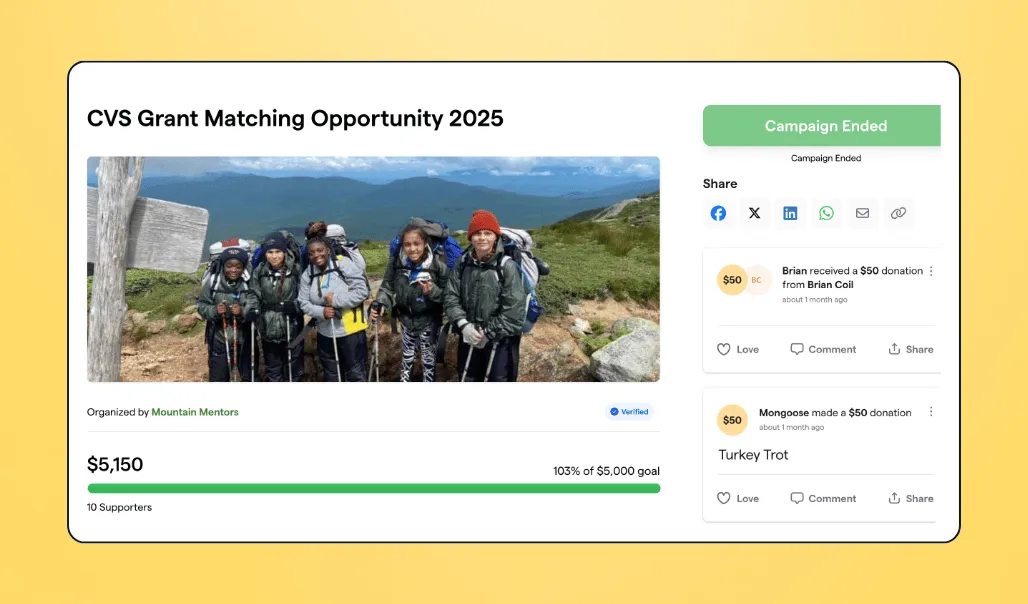Click 'about 1 month ago' under Brian Coil
This screenshot has height=604, width=1028.
[814, 300]
